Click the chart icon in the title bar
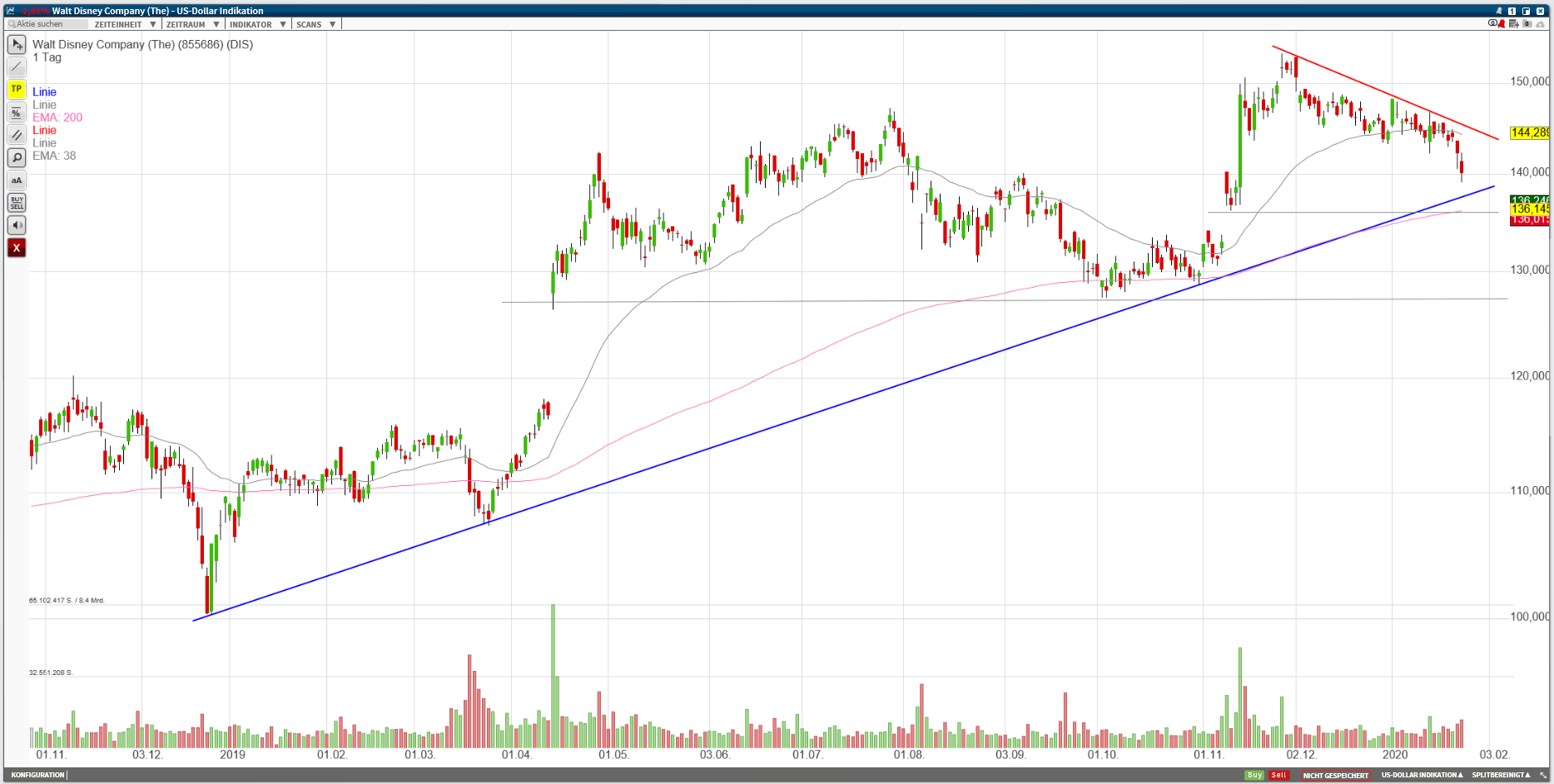Image resolution: width=1554 pixels, height=784 pixels. tap(11, 11)
